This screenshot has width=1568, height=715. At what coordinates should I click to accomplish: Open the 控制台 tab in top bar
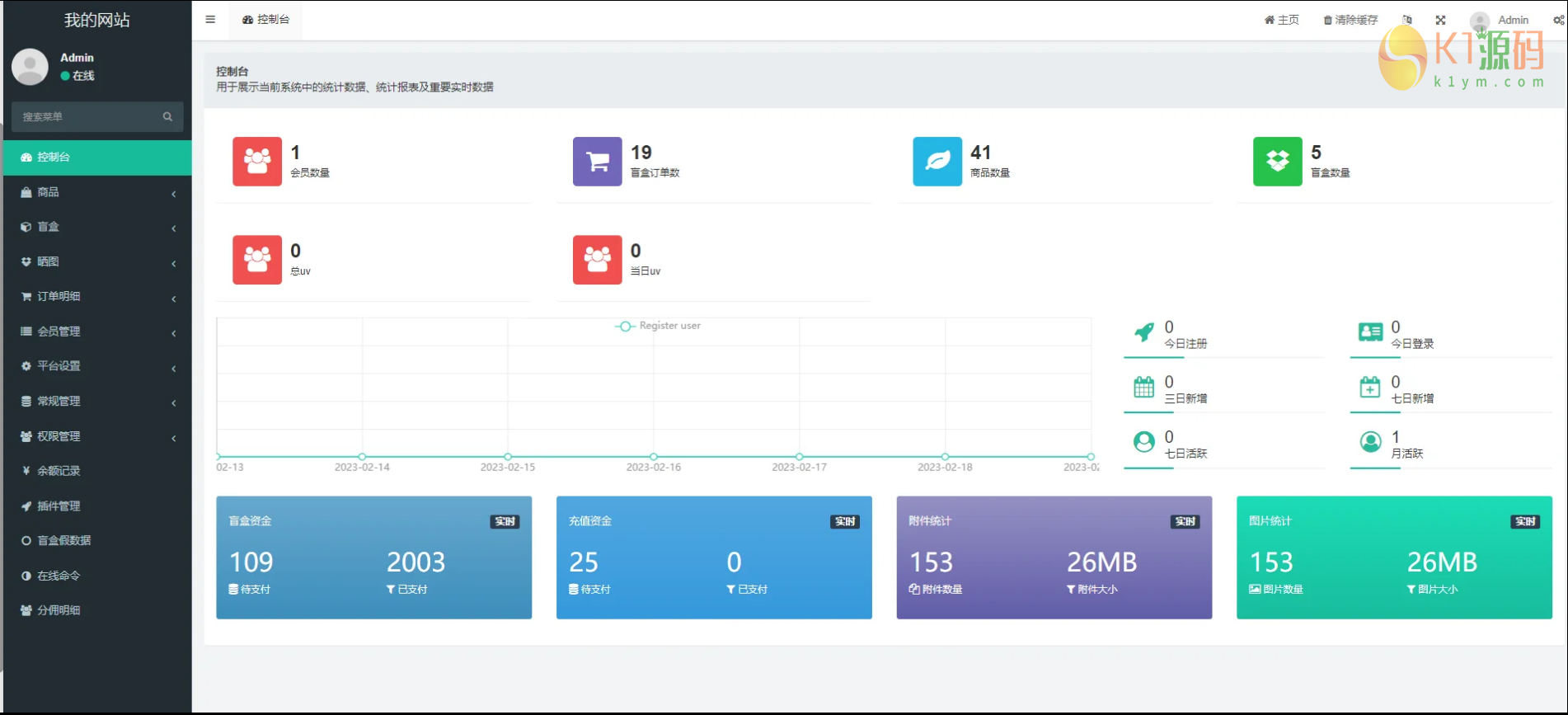point(266,20)
